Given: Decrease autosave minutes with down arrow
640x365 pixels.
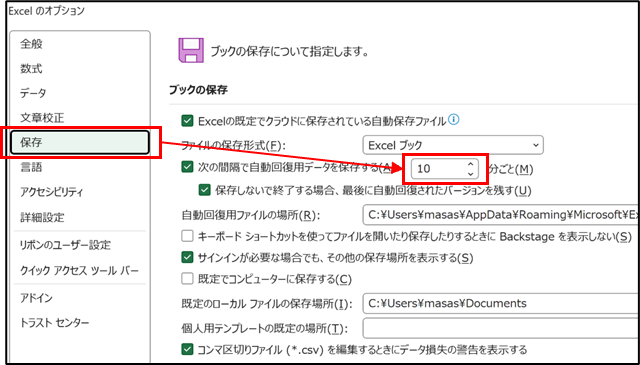Looking at the screenshot, I should pos(471,174).
